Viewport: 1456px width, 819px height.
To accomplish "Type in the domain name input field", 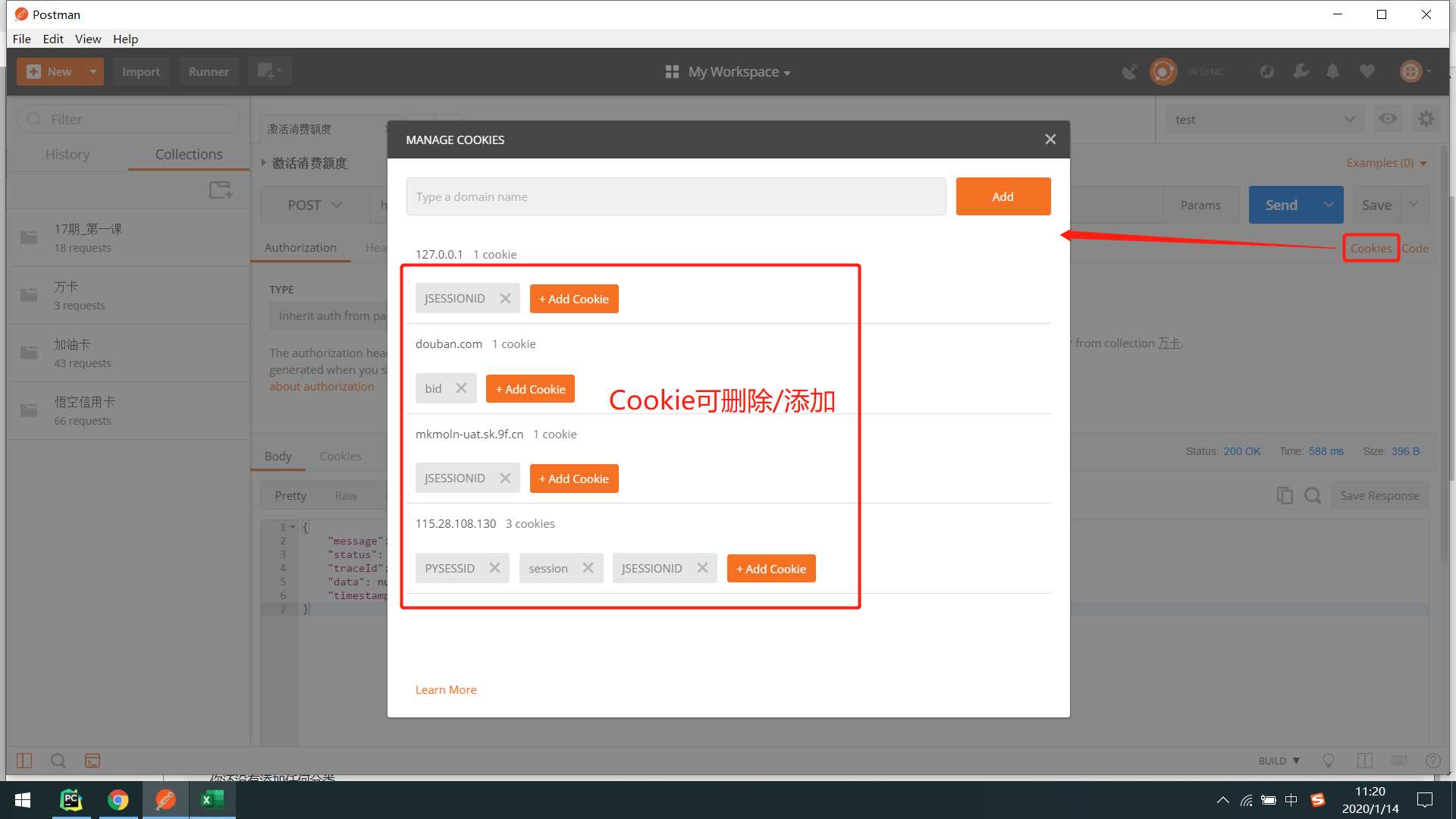I will (676, 196).
